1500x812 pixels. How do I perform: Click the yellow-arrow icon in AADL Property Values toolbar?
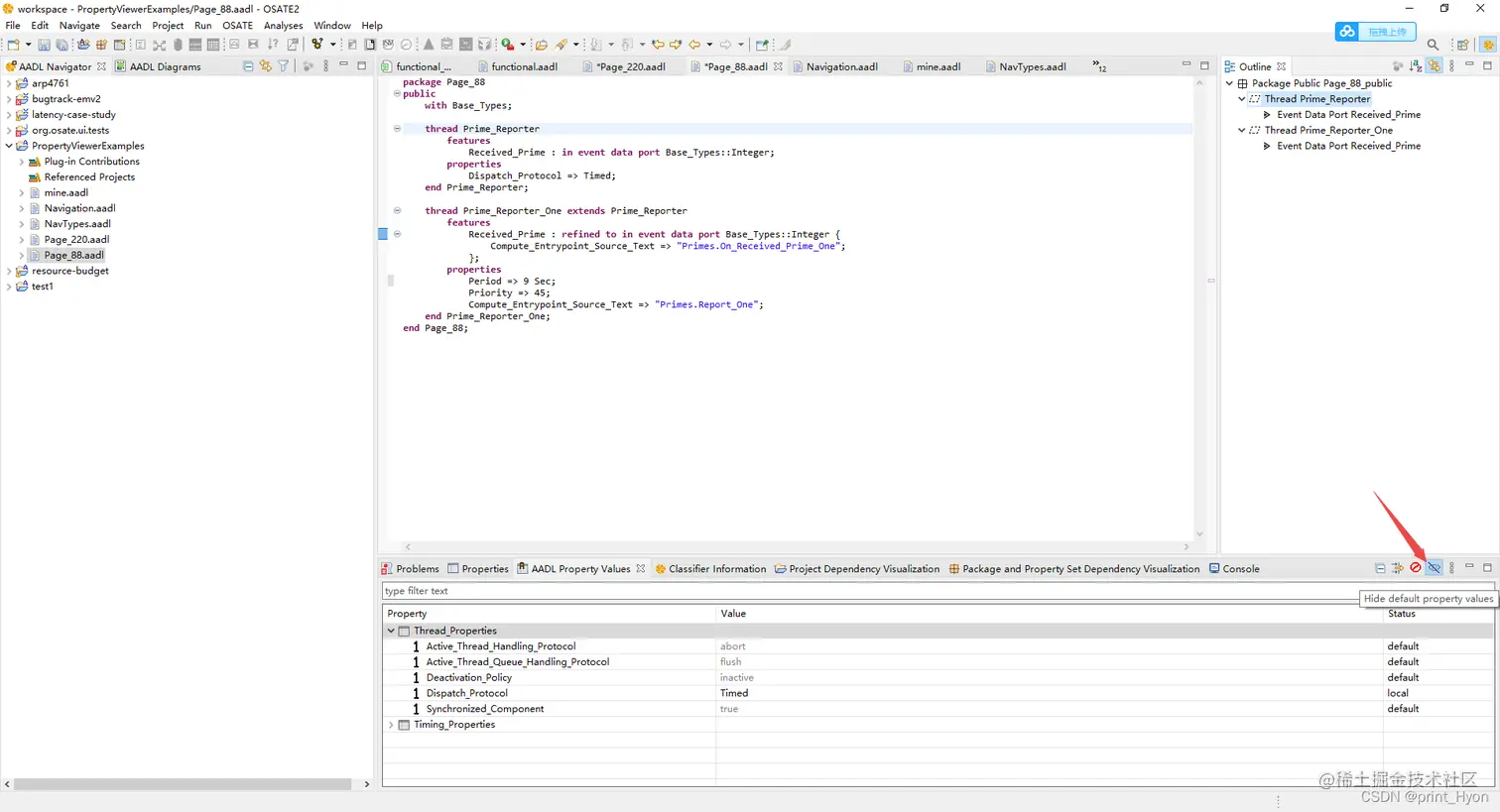(1398, 568)
